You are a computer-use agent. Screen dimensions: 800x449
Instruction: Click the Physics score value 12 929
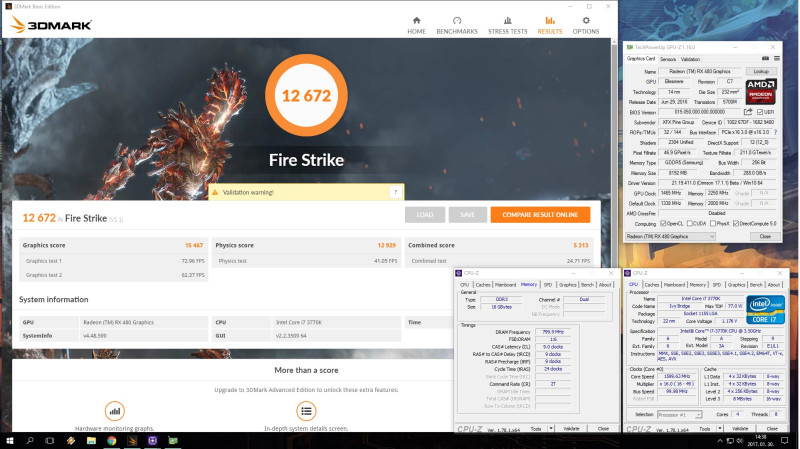tap(387, 245)
